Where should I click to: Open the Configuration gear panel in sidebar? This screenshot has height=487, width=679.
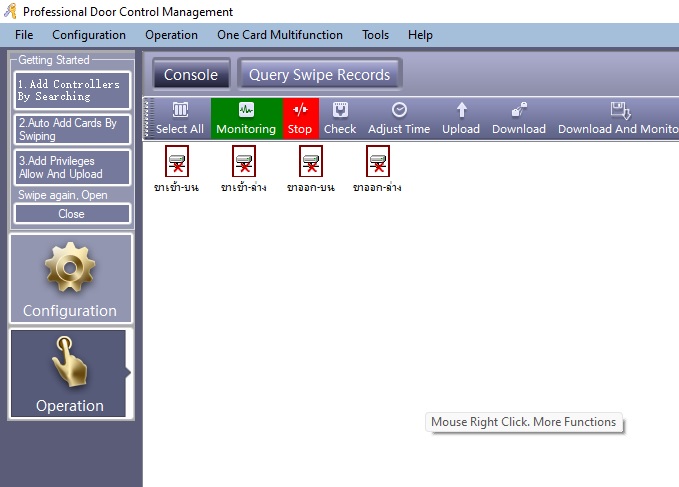point(71,279)
